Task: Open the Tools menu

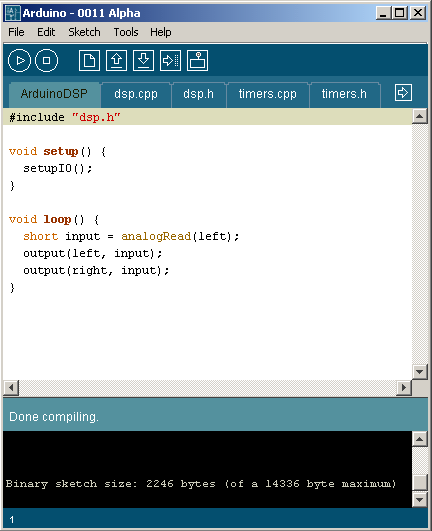Action: coord(126,32)
